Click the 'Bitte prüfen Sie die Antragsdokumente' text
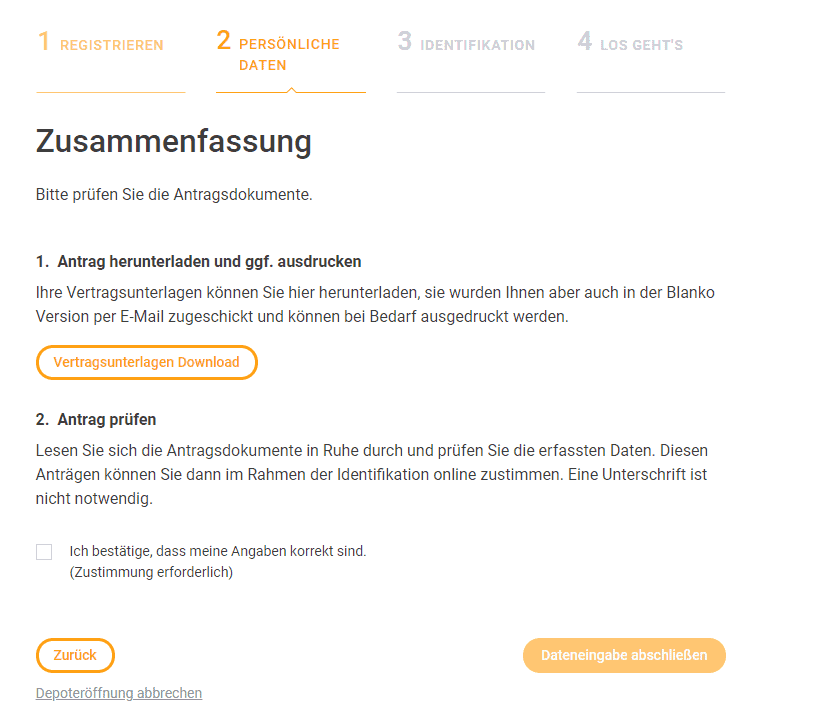 click(174, 194)
